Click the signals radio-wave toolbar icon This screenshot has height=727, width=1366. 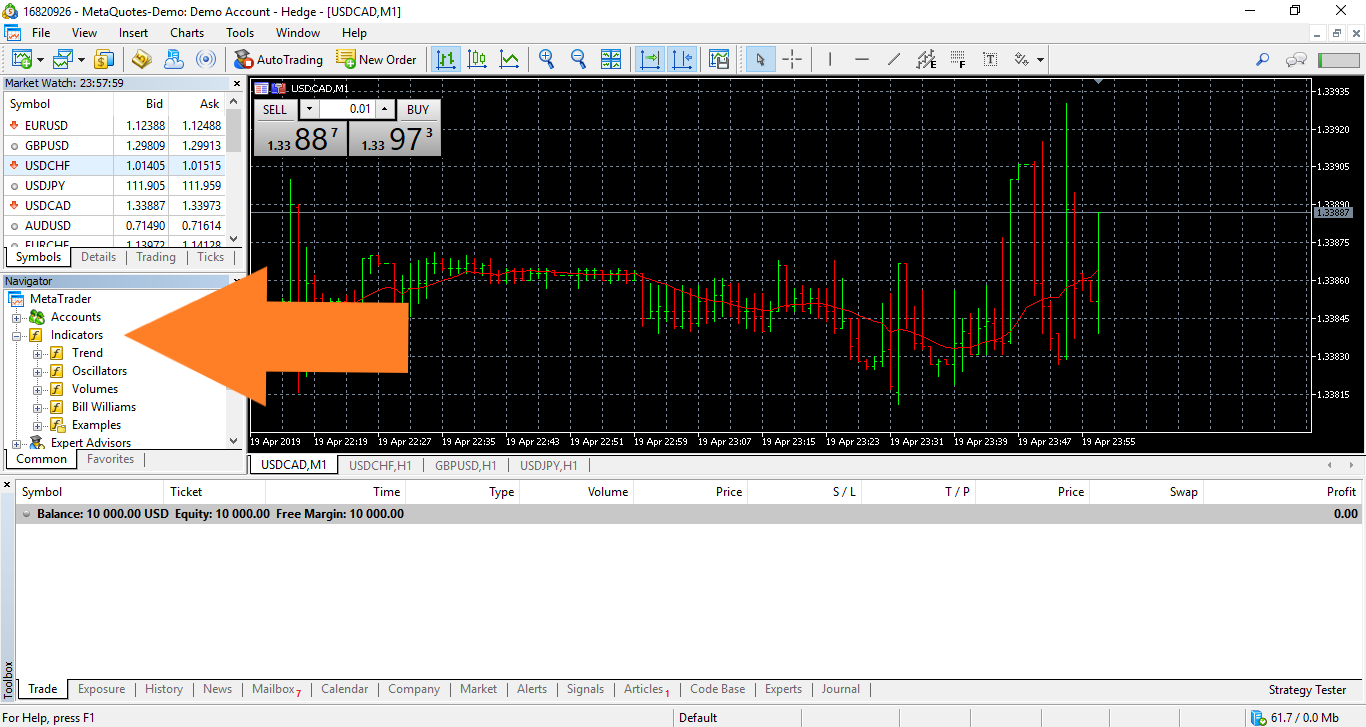pyautogui.click(x=206, y=59)
